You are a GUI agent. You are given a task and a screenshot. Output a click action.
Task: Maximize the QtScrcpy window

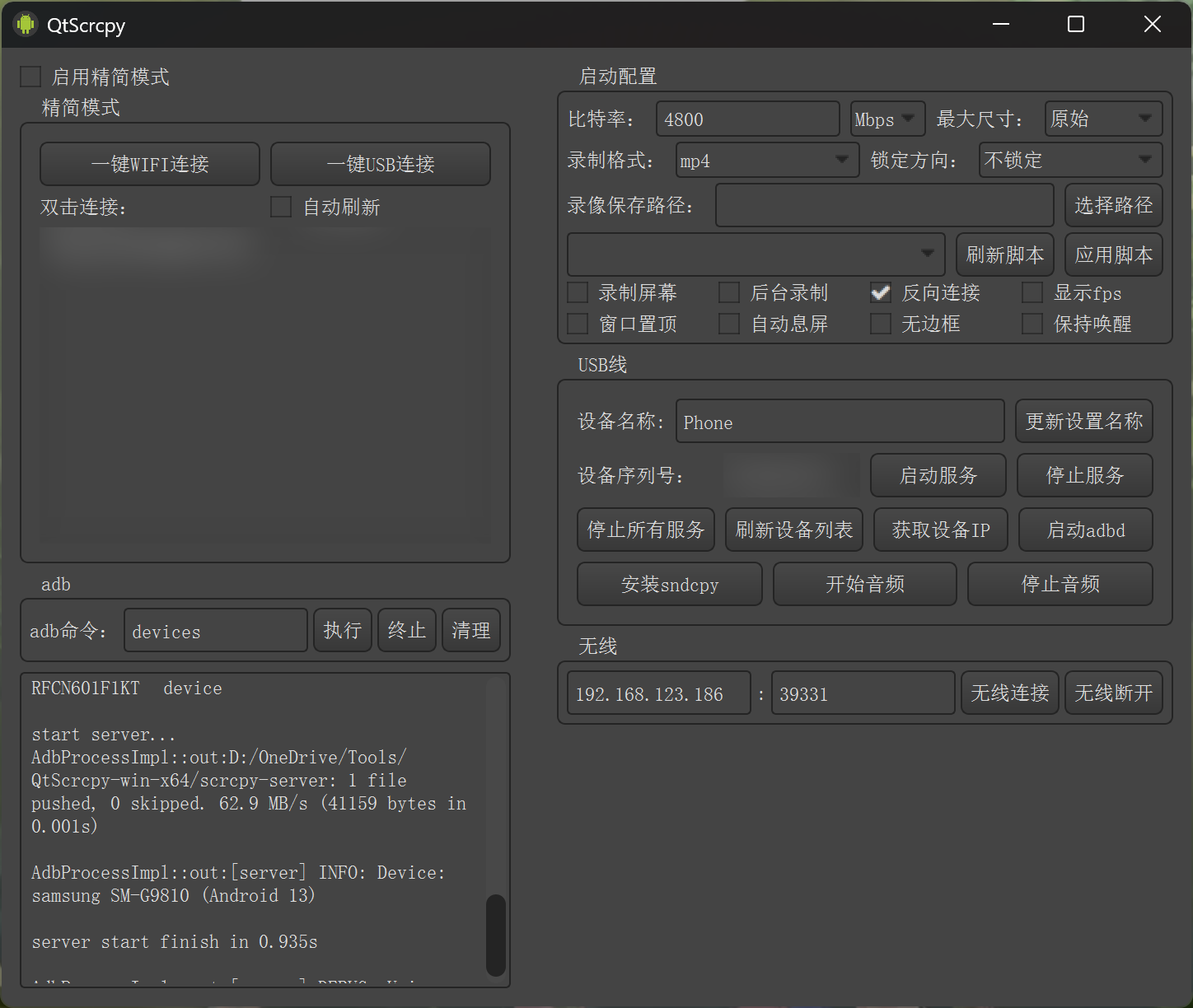click(1076, 24)
